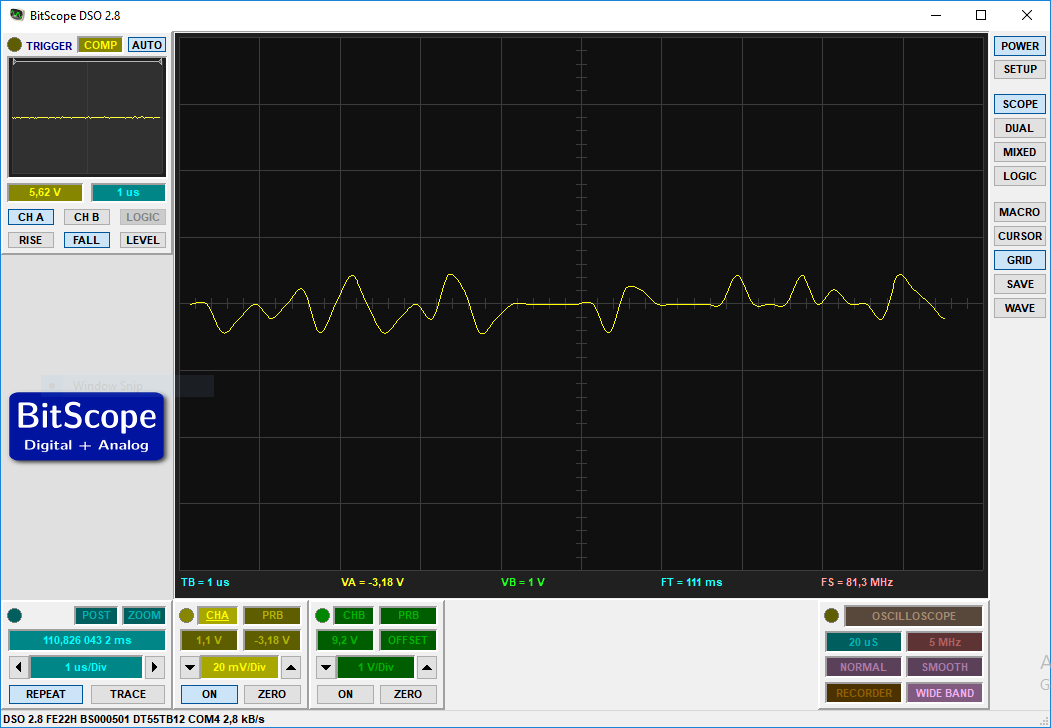Image resolution: width=1051 pixels, height=728 pixels.
Task: Click the trigger preview waveform display
Action: [86, 117]
